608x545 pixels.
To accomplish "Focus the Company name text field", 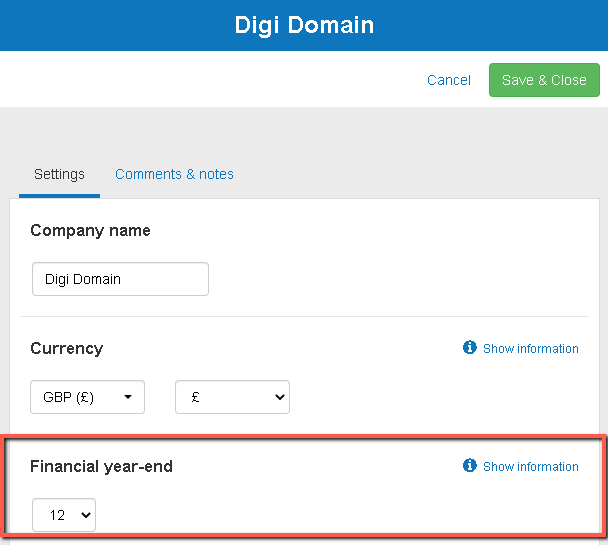I will pos(120,279).
